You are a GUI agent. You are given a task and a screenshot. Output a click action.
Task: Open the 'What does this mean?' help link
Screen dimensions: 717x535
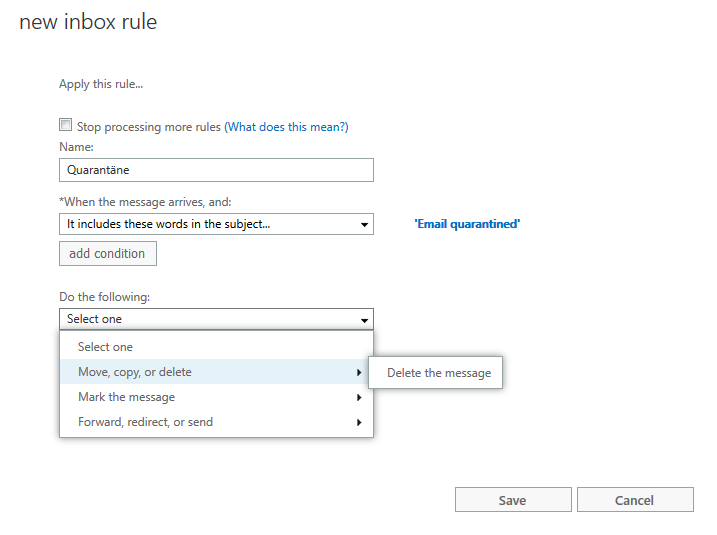(x=286, y=127)
